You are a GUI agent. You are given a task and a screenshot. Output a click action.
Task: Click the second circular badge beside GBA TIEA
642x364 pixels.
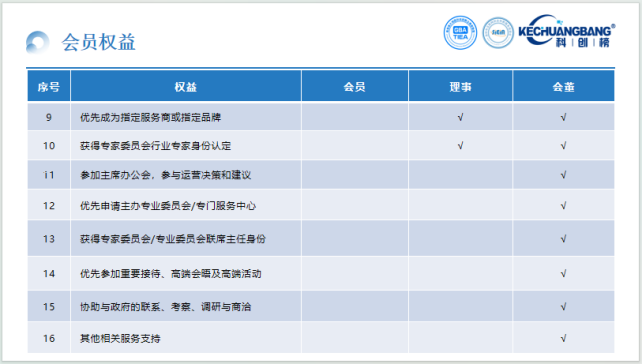[498, 33]
